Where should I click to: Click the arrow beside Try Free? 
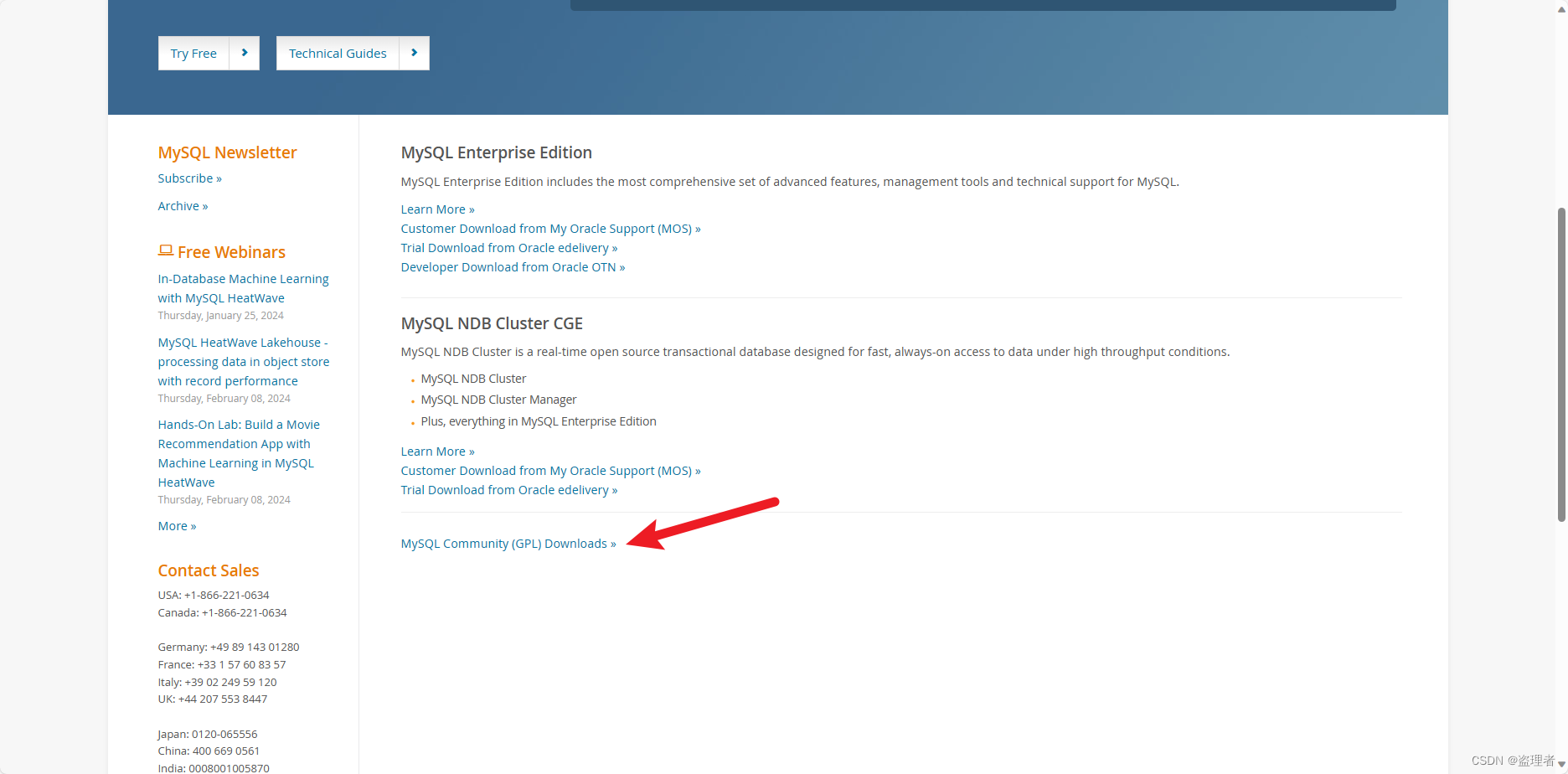[x=245, y=54]
